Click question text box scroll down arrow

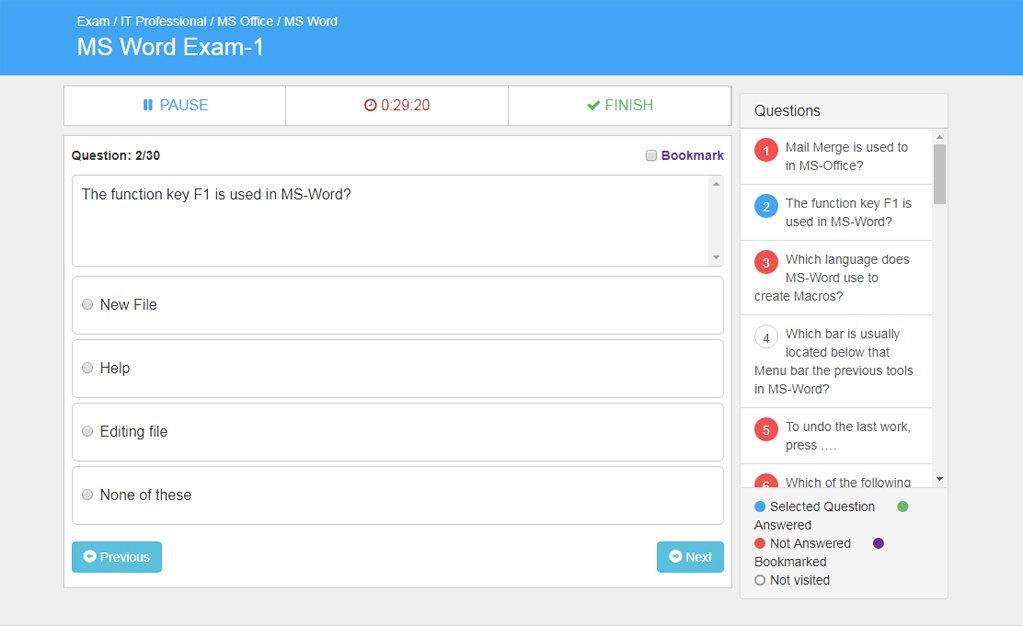tap(716, 257)
